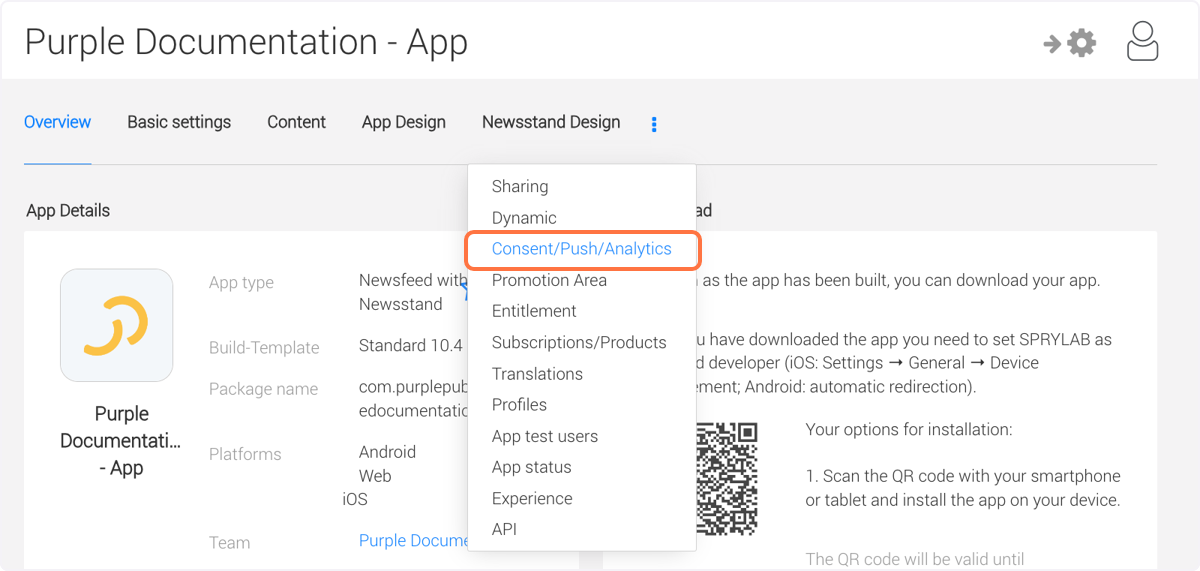
Task: Select Translations from the menu
Action: tap(537, 374)
